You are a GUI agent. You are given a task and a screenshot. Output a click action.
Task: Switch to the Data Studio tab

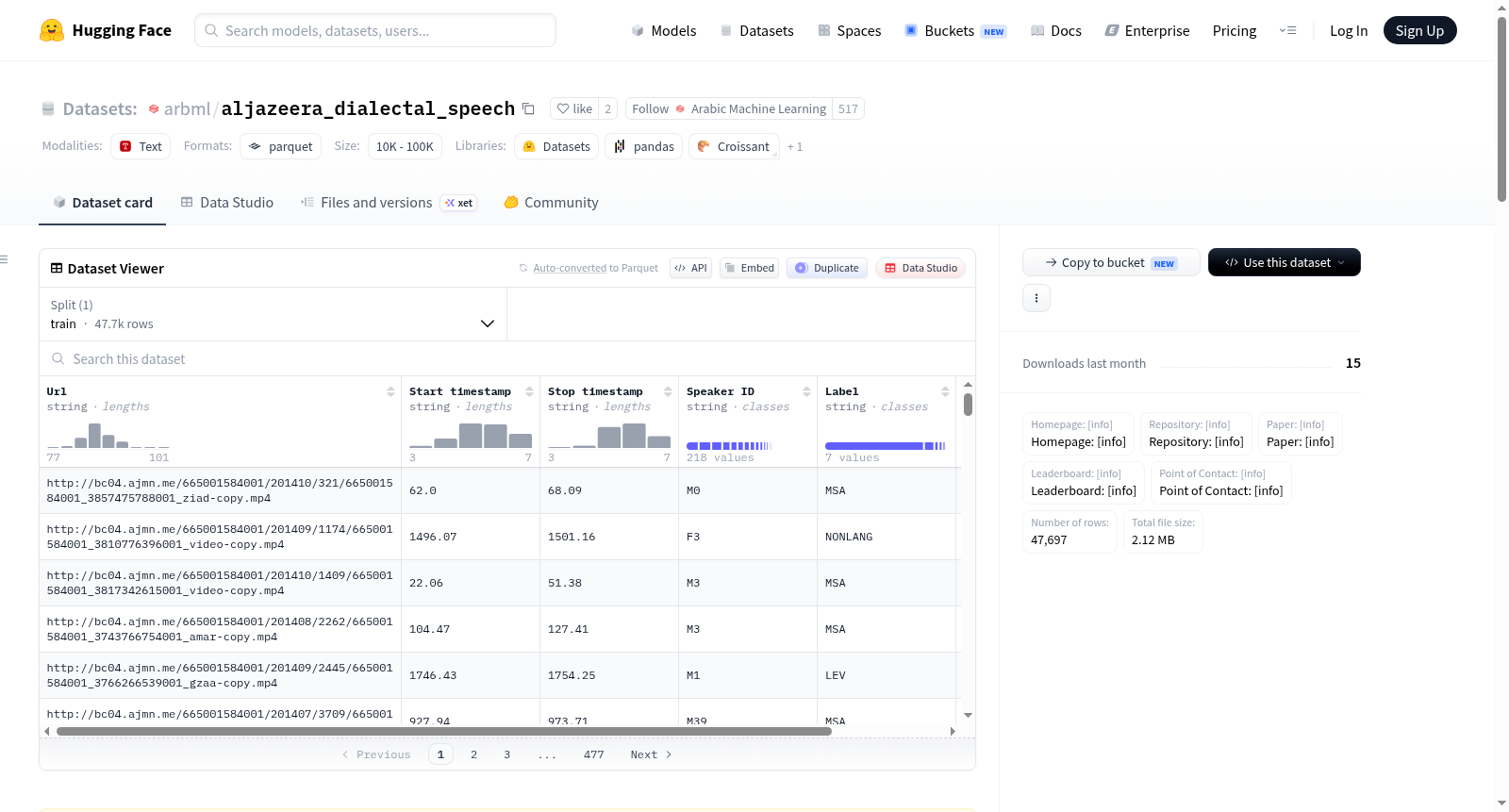[227, 203]
